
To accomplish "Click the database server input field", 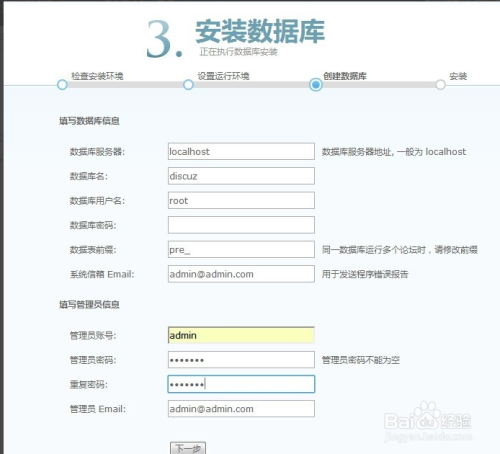I will tap(241, 151).
